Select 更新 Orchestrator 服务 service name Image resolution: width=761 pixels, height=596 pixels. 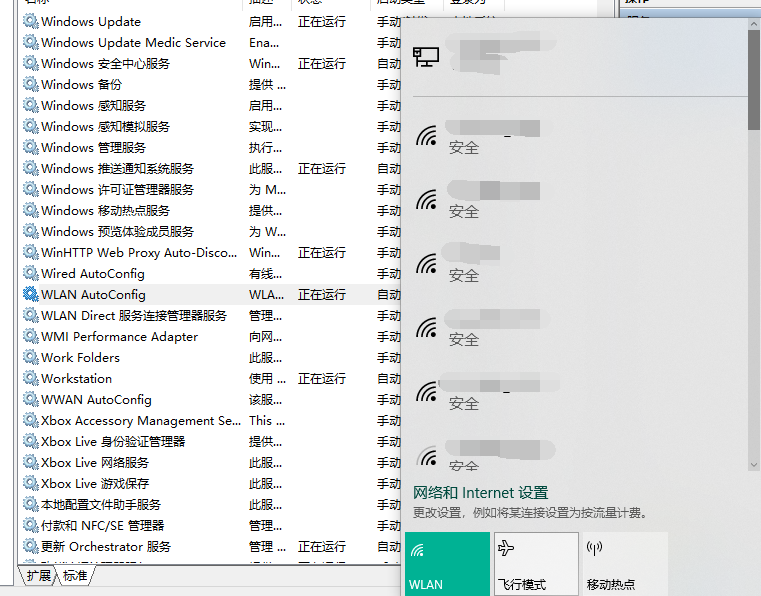106,546
